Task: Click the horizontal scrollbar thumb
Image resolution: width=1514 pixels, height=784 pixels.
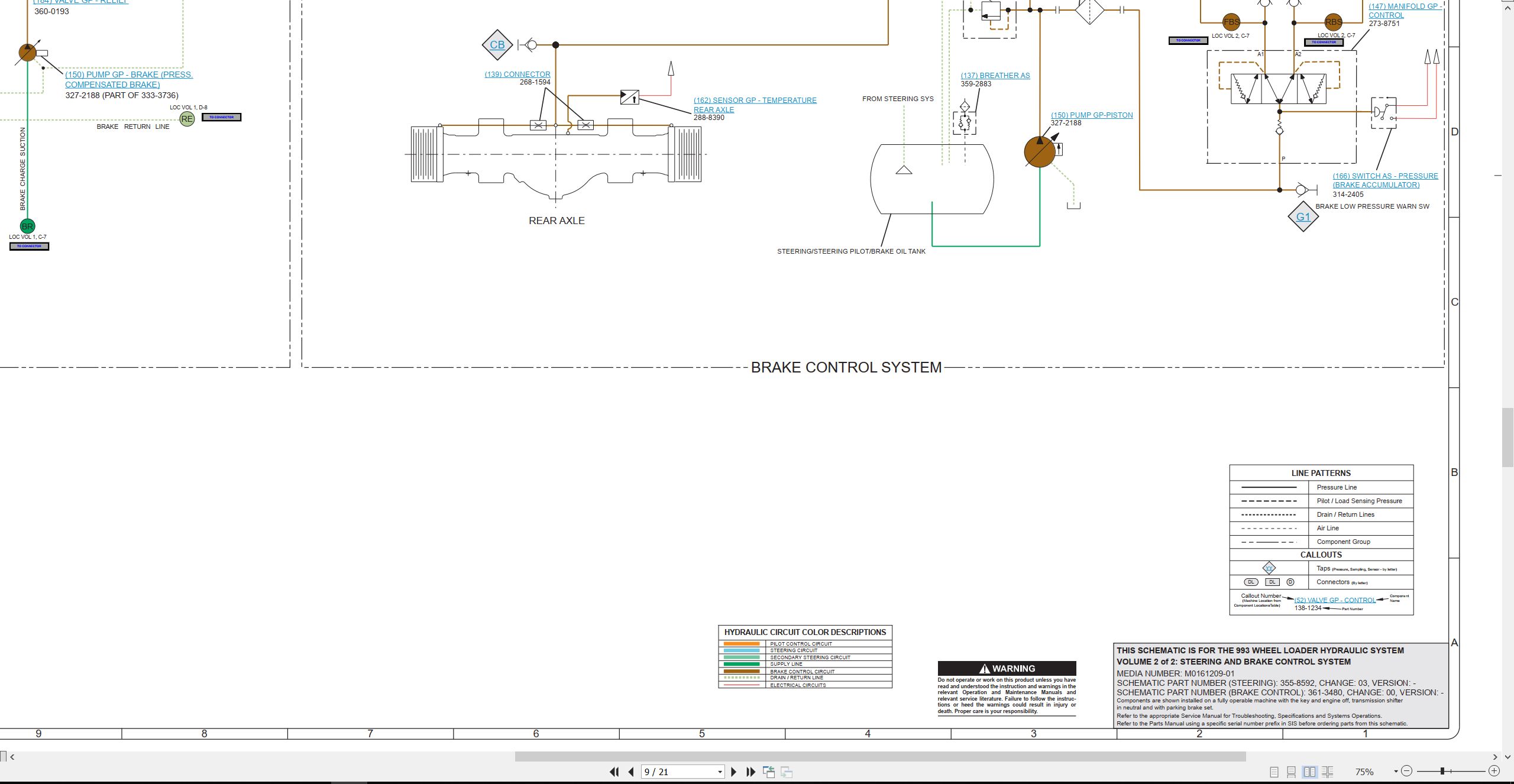Action: tap(880, 757)
